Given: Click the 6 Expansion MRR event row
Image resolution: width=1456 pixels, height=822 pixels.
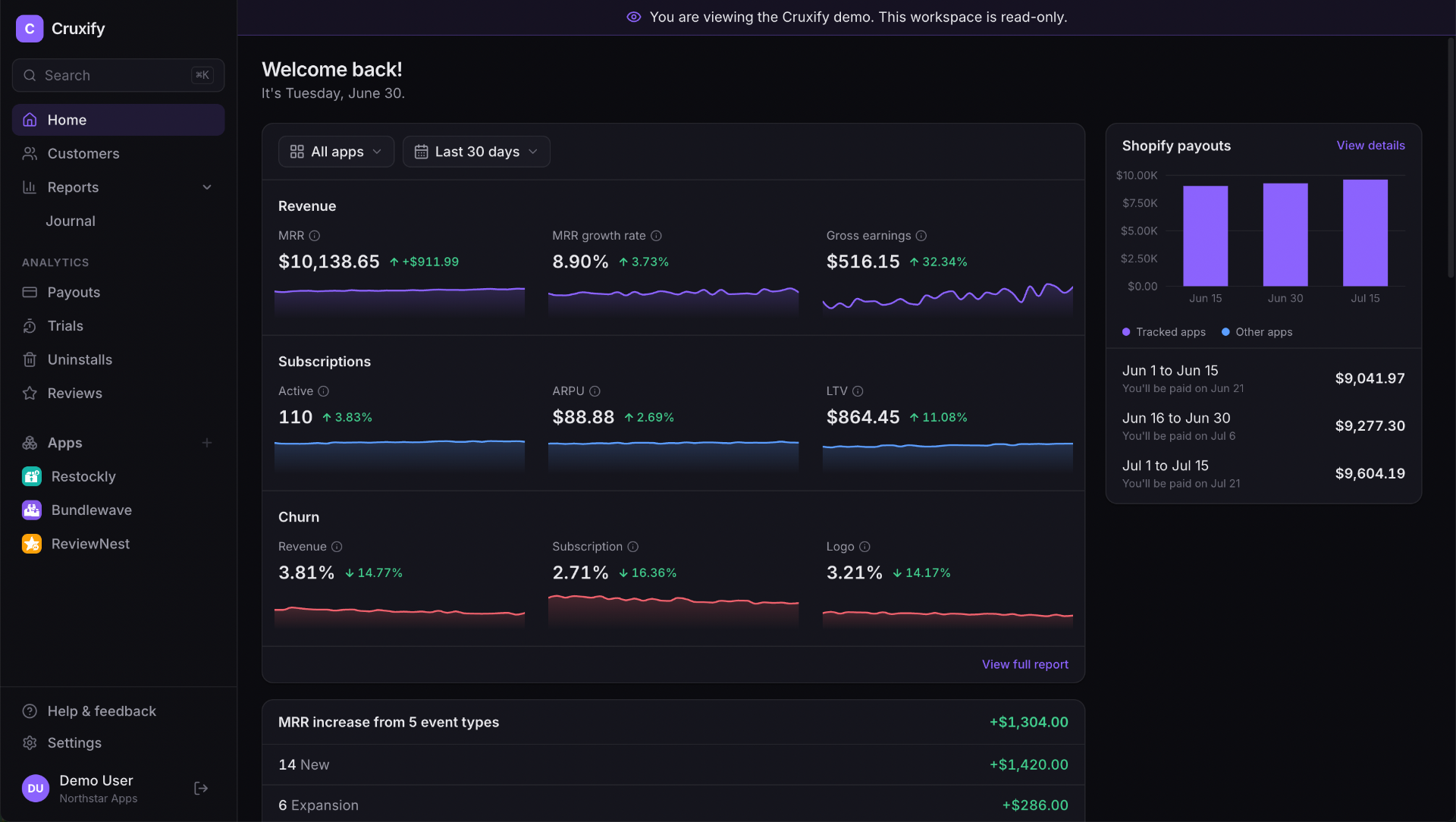Looking at the screenshot, I should click(x=673, y=805).
